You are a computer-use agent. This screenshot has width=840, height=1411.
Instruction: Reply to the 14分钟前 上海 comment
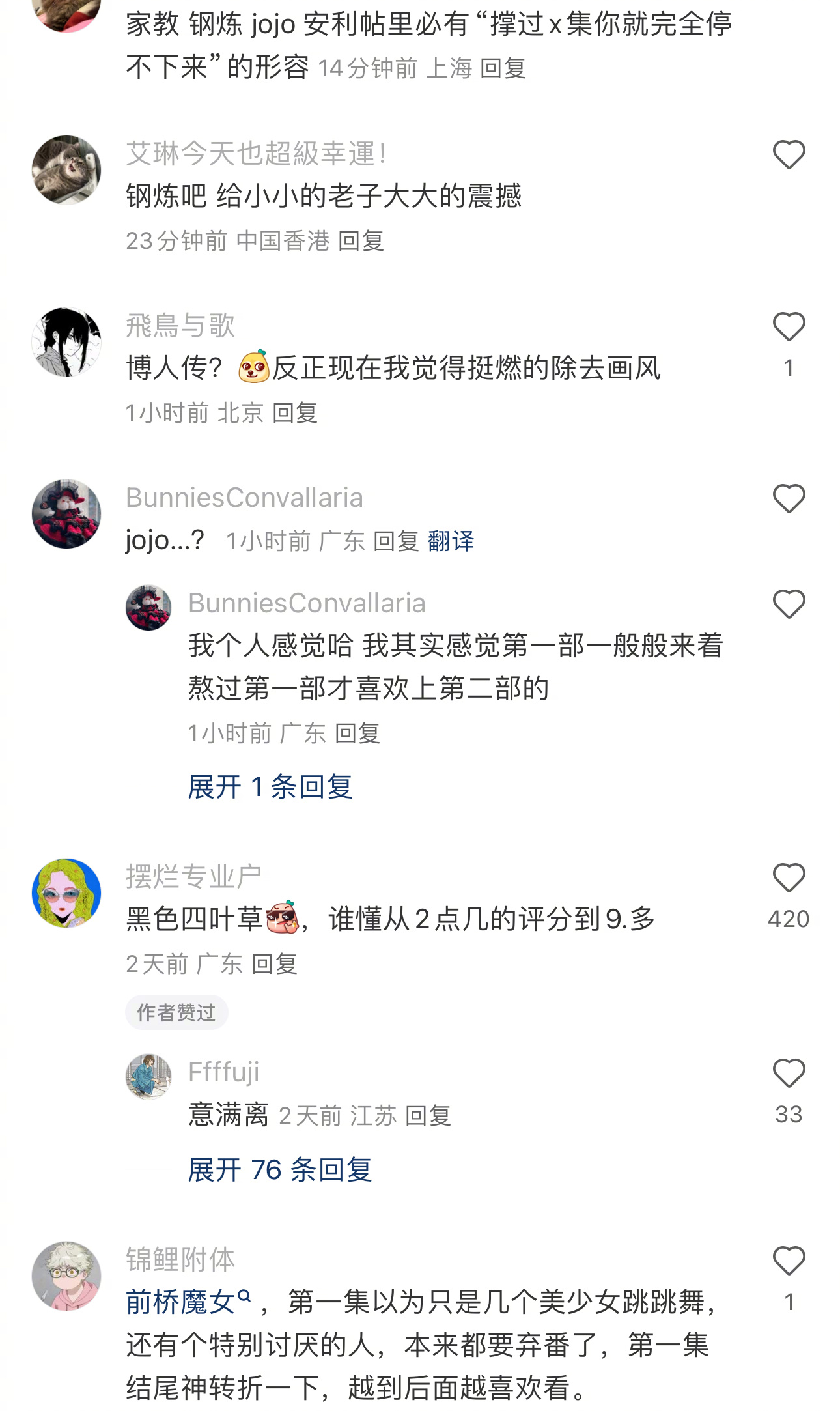(x=503, y=68)
